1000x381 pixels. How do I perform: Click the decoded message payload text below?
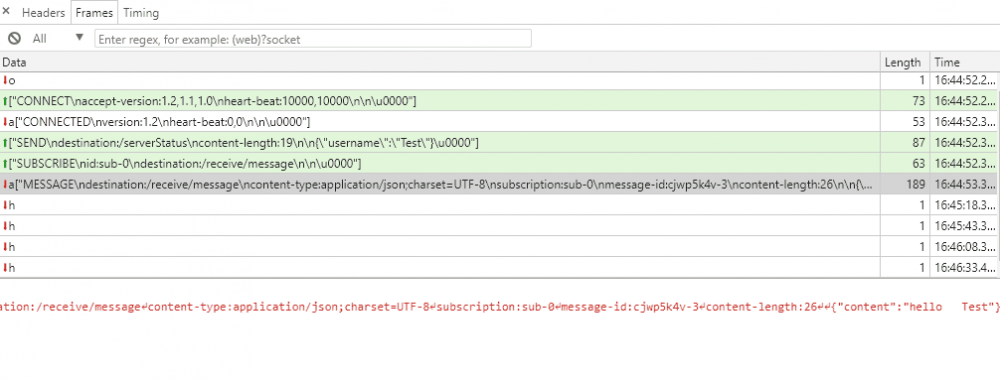[500, 307]
